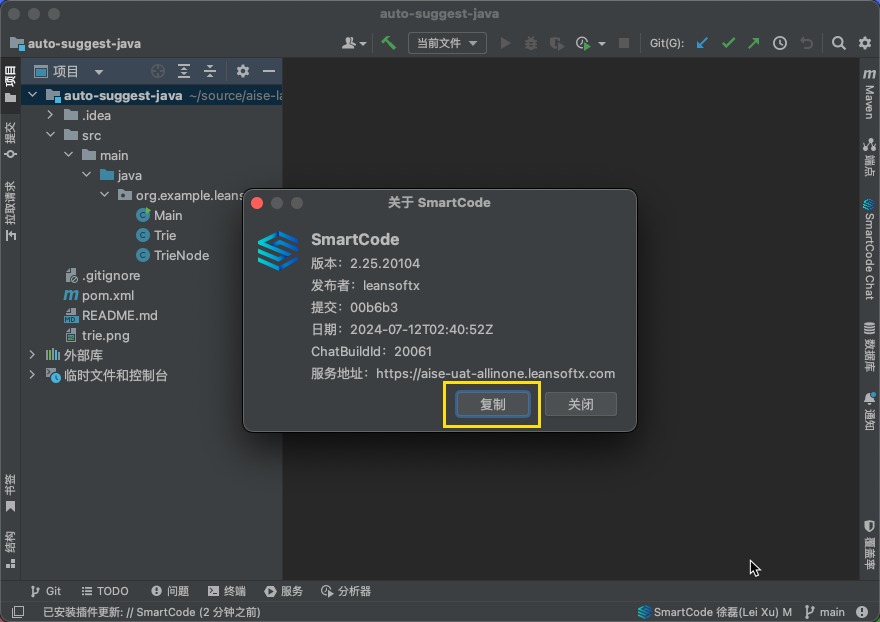
Task: Click the Stop square icon
Action: pos(624,43)
